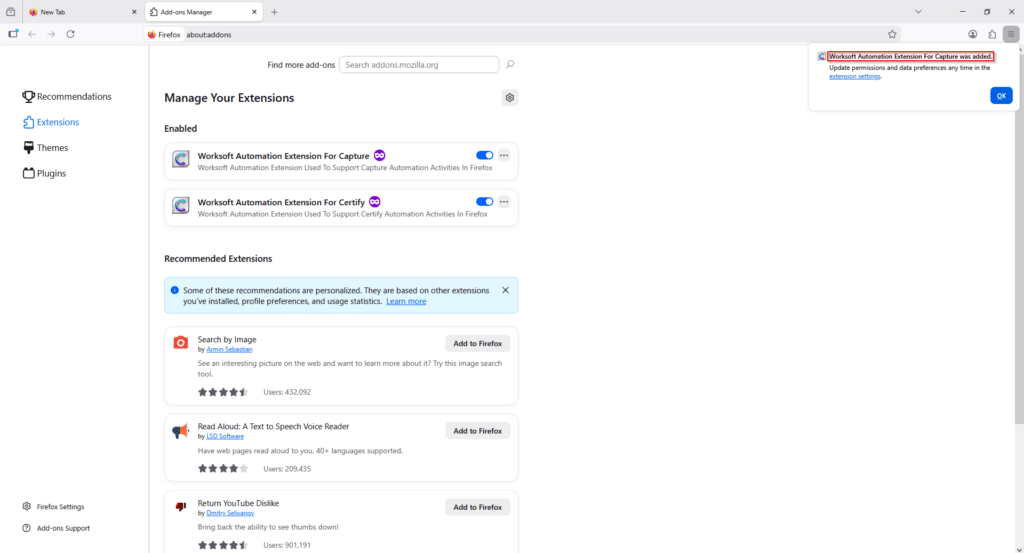The image size is (1024, 553).
Task: Click the Search by Image star rating
Action: click(223, 392)
